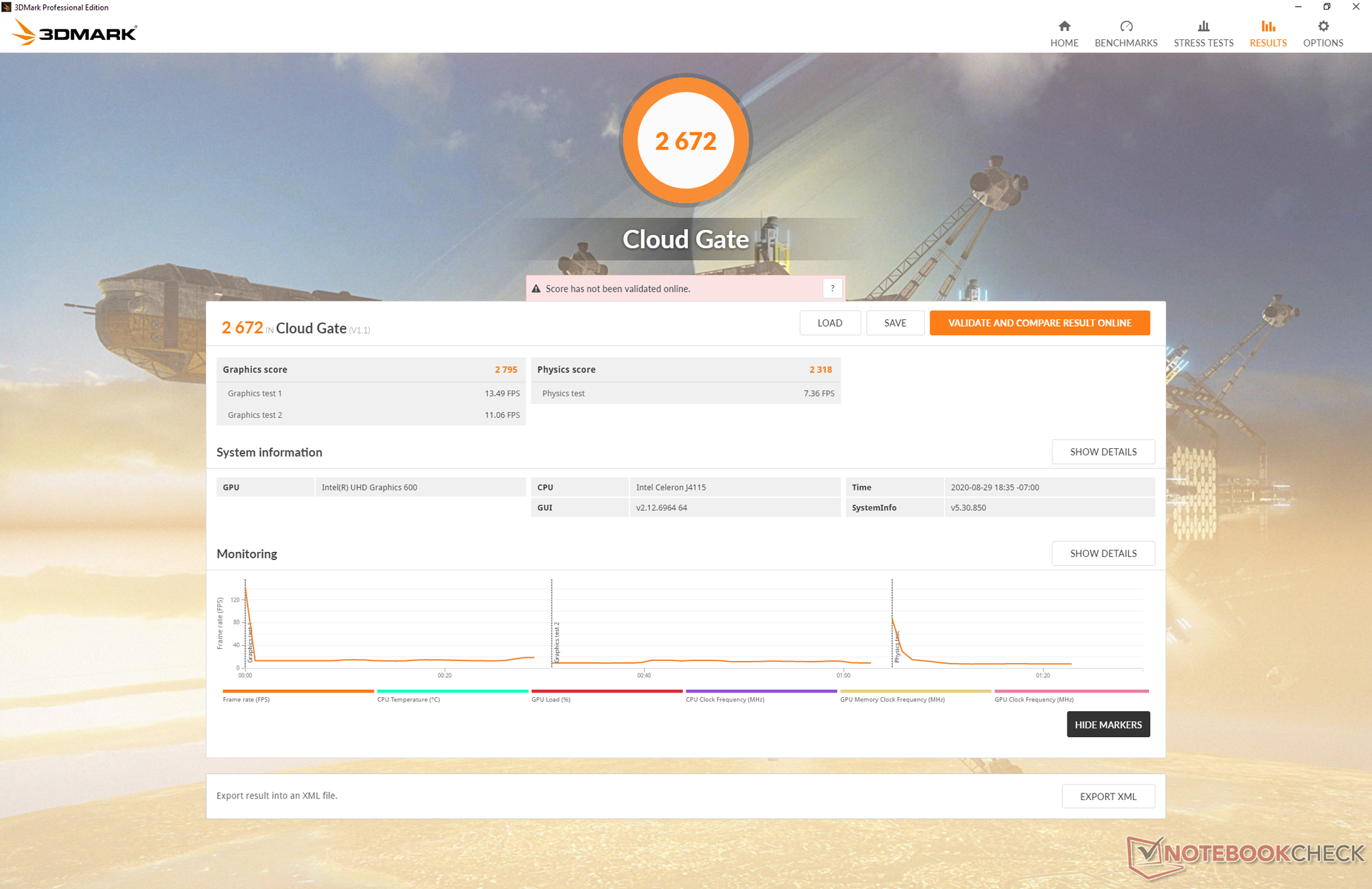Click the 7.36 FPS Physics test value

(819, 393)
